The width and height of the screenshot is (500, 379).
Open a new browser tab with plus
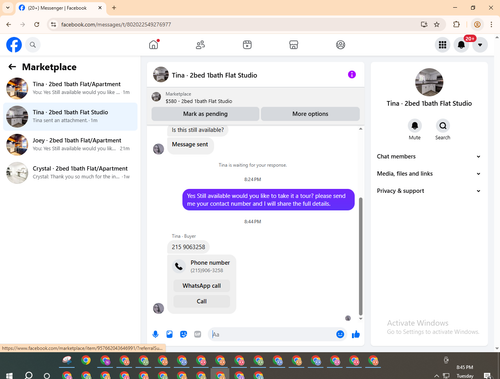pyautogui.click(x=114, y=8)
